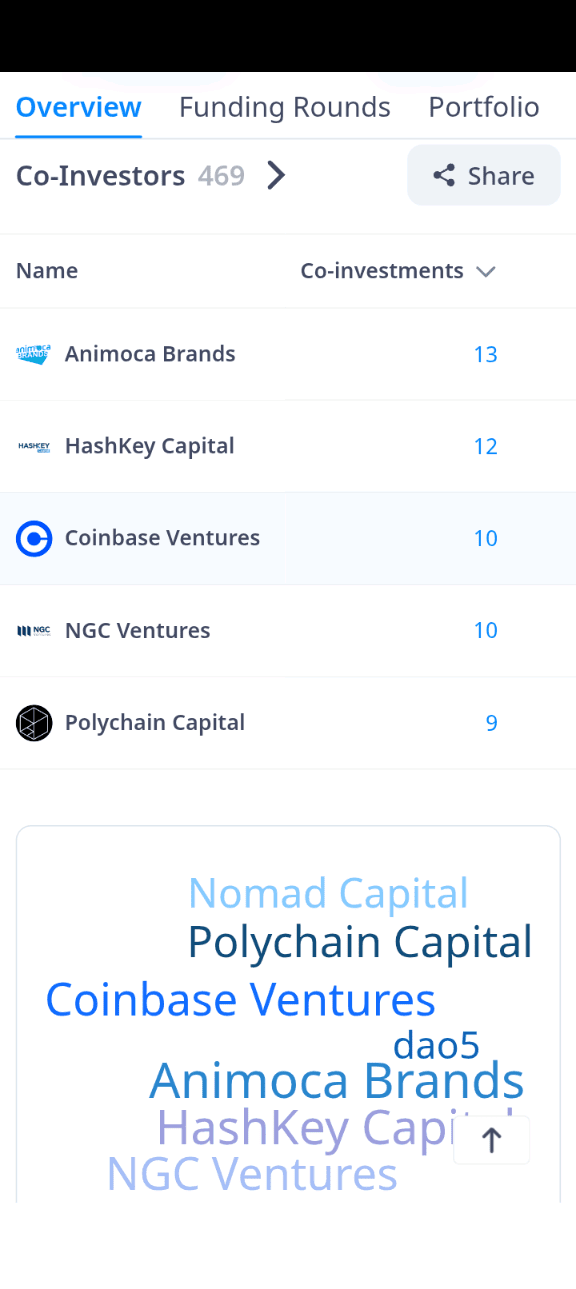Viewport: 576px width, 1289px height.
Task: Select the Overview tab
Action: click(79, 107)
